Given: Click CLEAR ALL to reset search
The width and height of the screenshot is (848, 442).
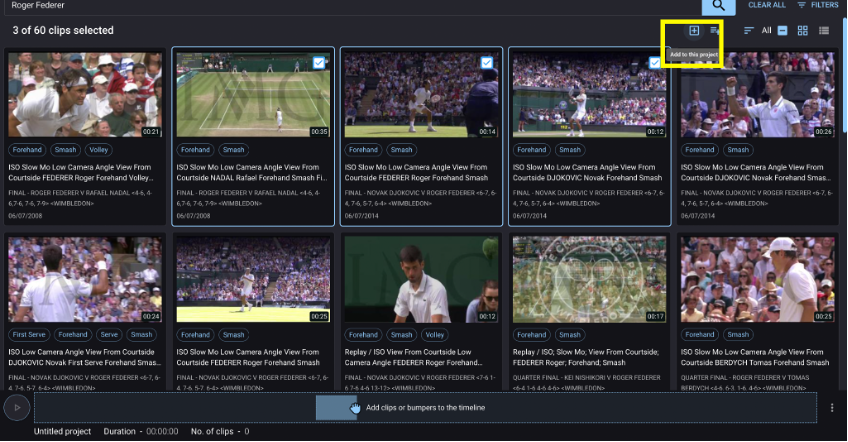Looking at the screenshot, I should click(767, 5).
